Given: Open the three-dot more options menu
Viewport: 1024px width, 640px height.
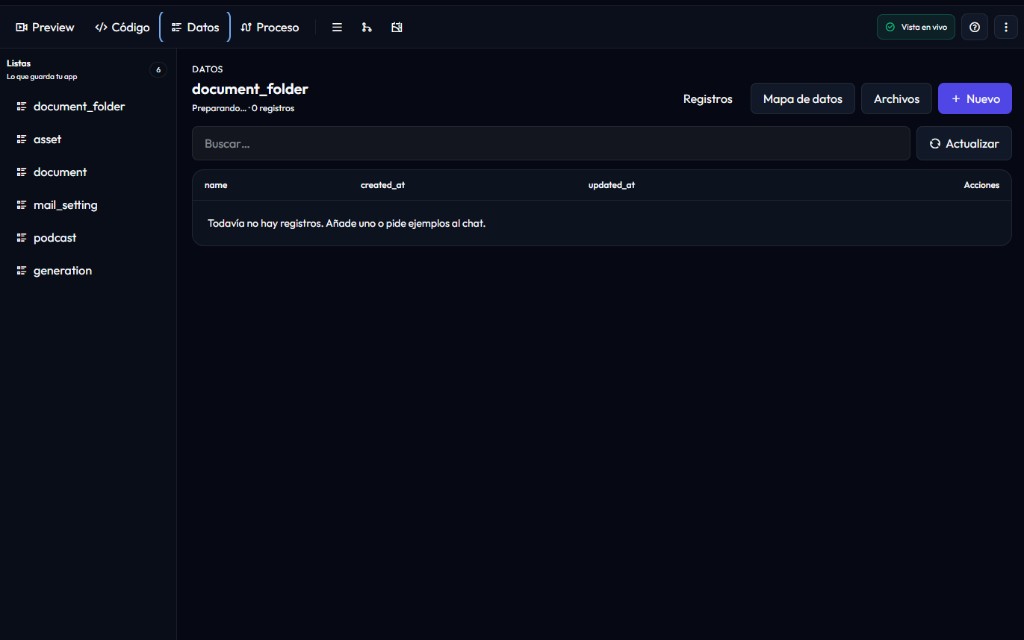Looking at the screenshot, I should click(1006, 27).
